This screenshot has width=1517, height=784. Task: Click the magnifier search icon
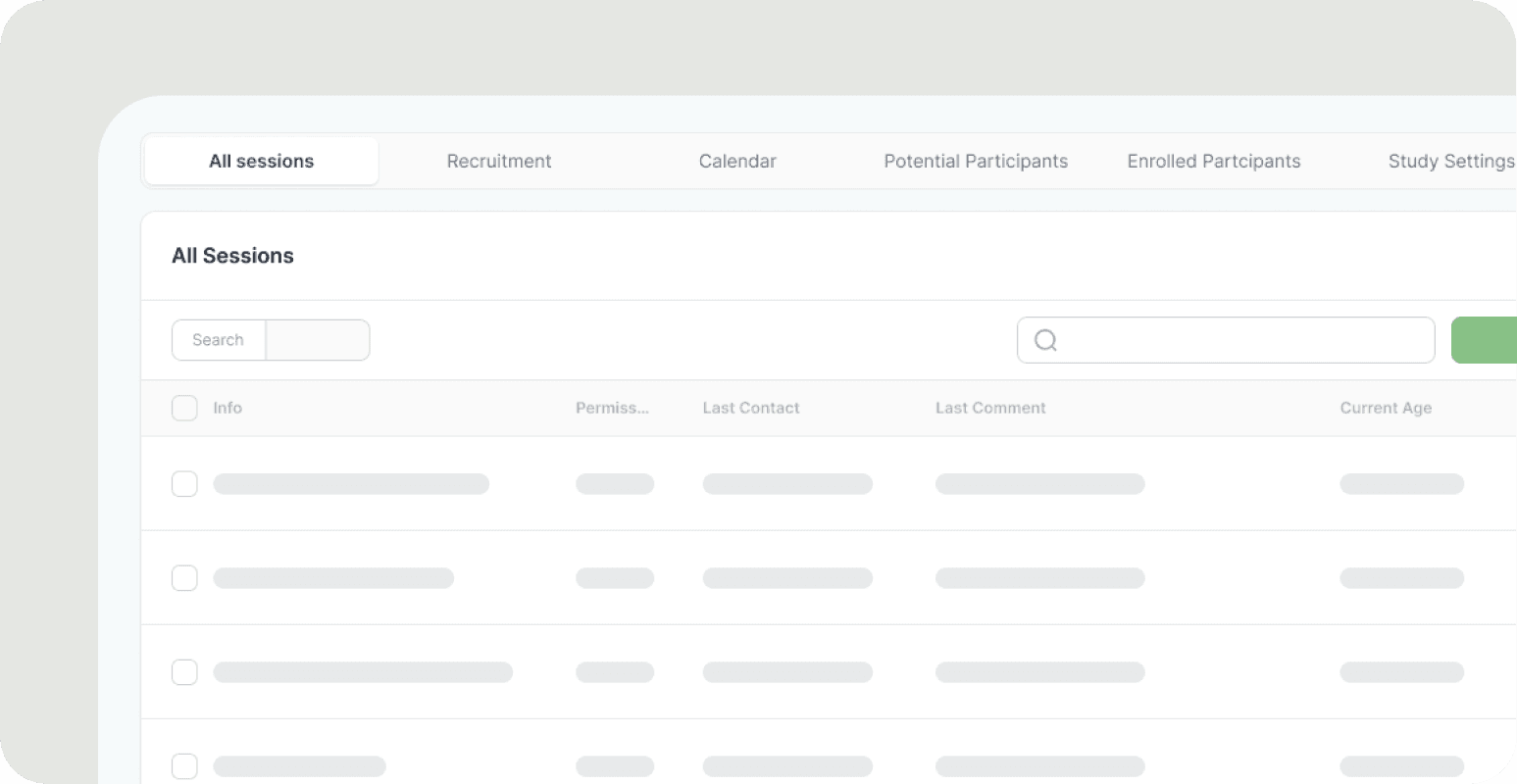tap(1046, 340)
